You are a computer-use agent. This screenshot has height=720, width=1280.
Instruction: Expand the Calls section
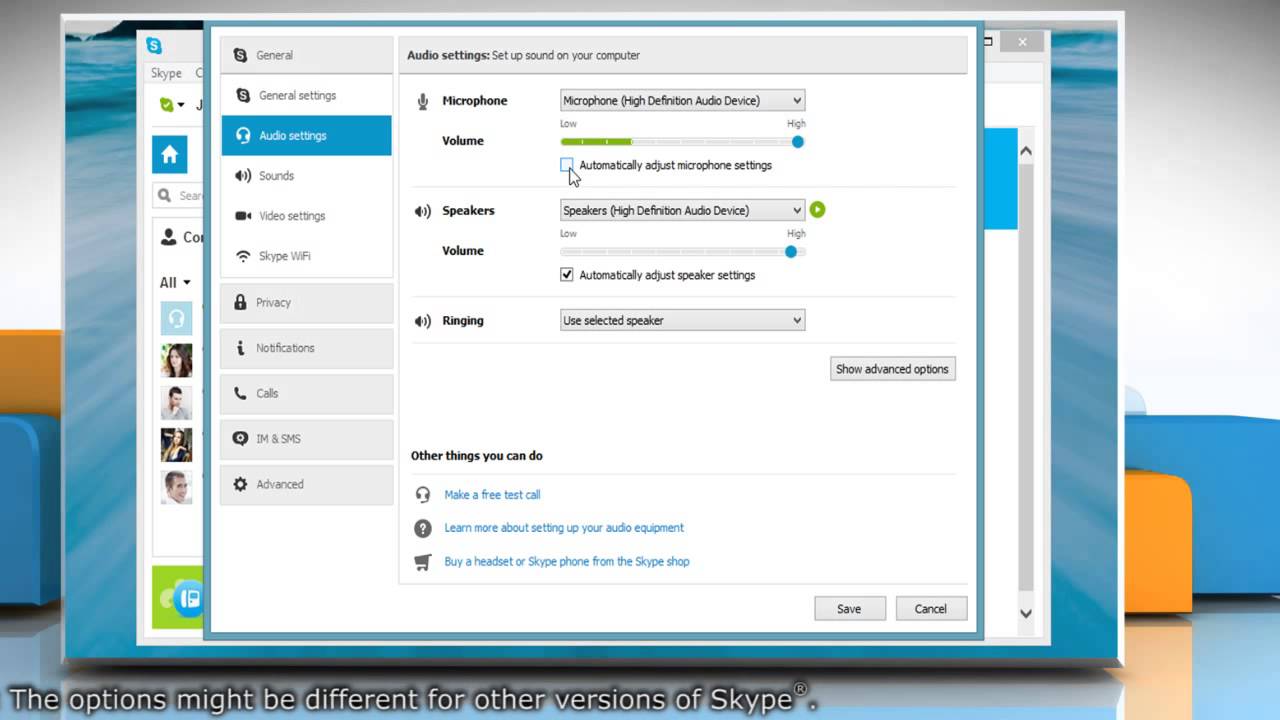[x=306, y=393]
